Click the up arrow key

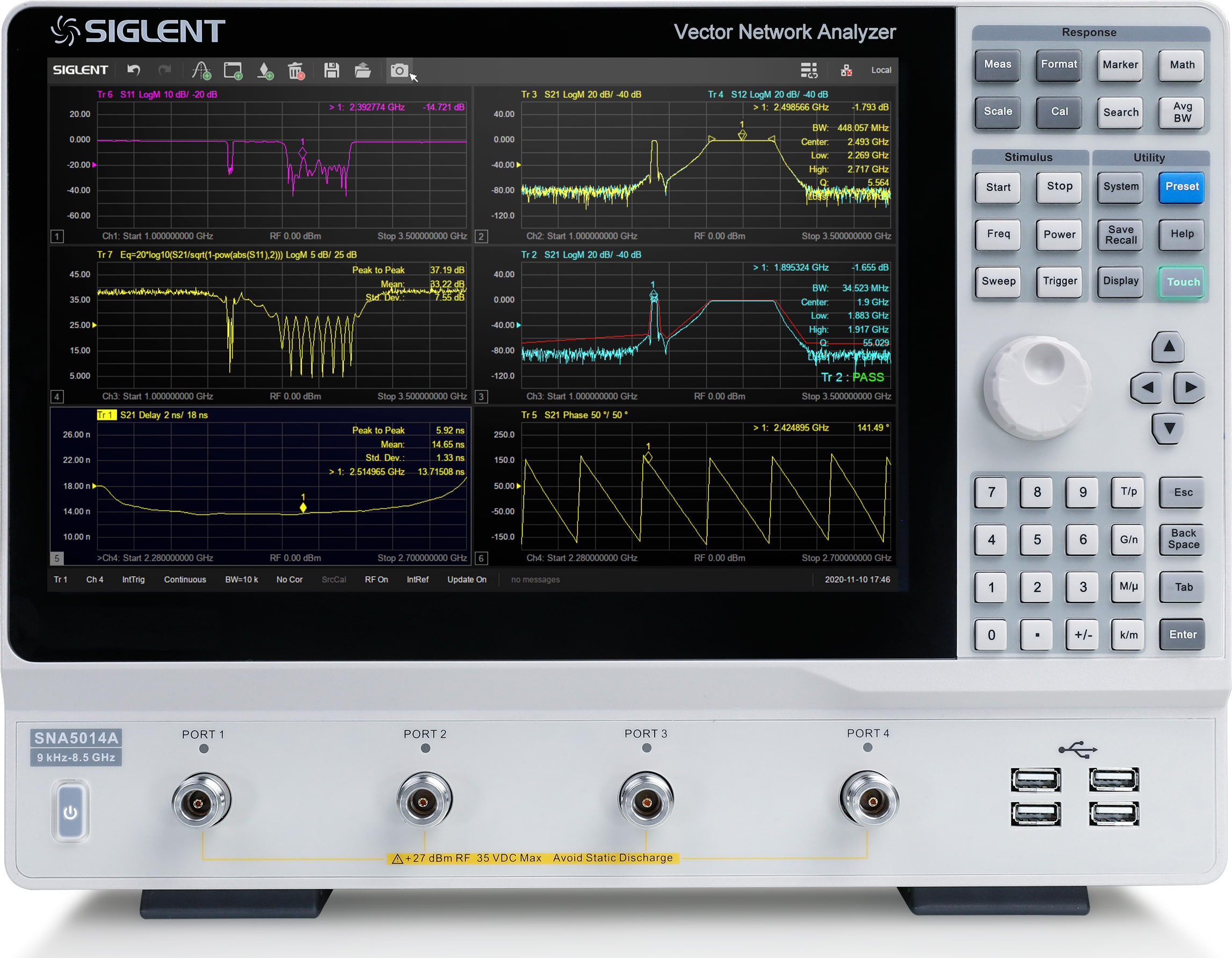point(1169,346)
